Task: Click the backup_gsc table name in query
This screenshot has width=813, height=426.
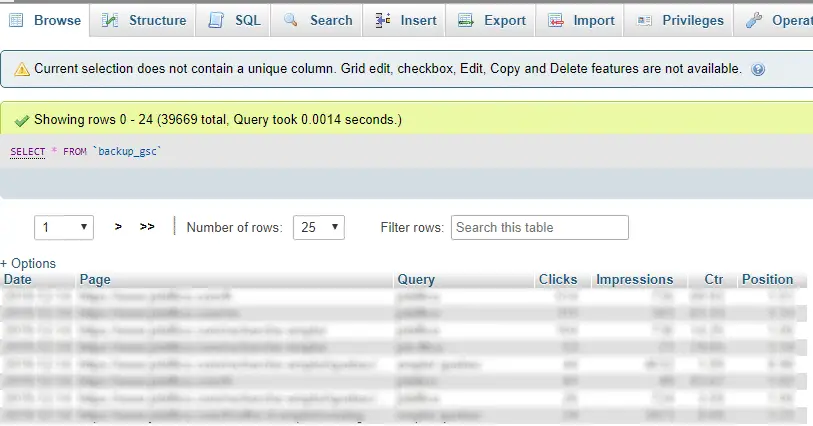Action: tap(127, 151)
